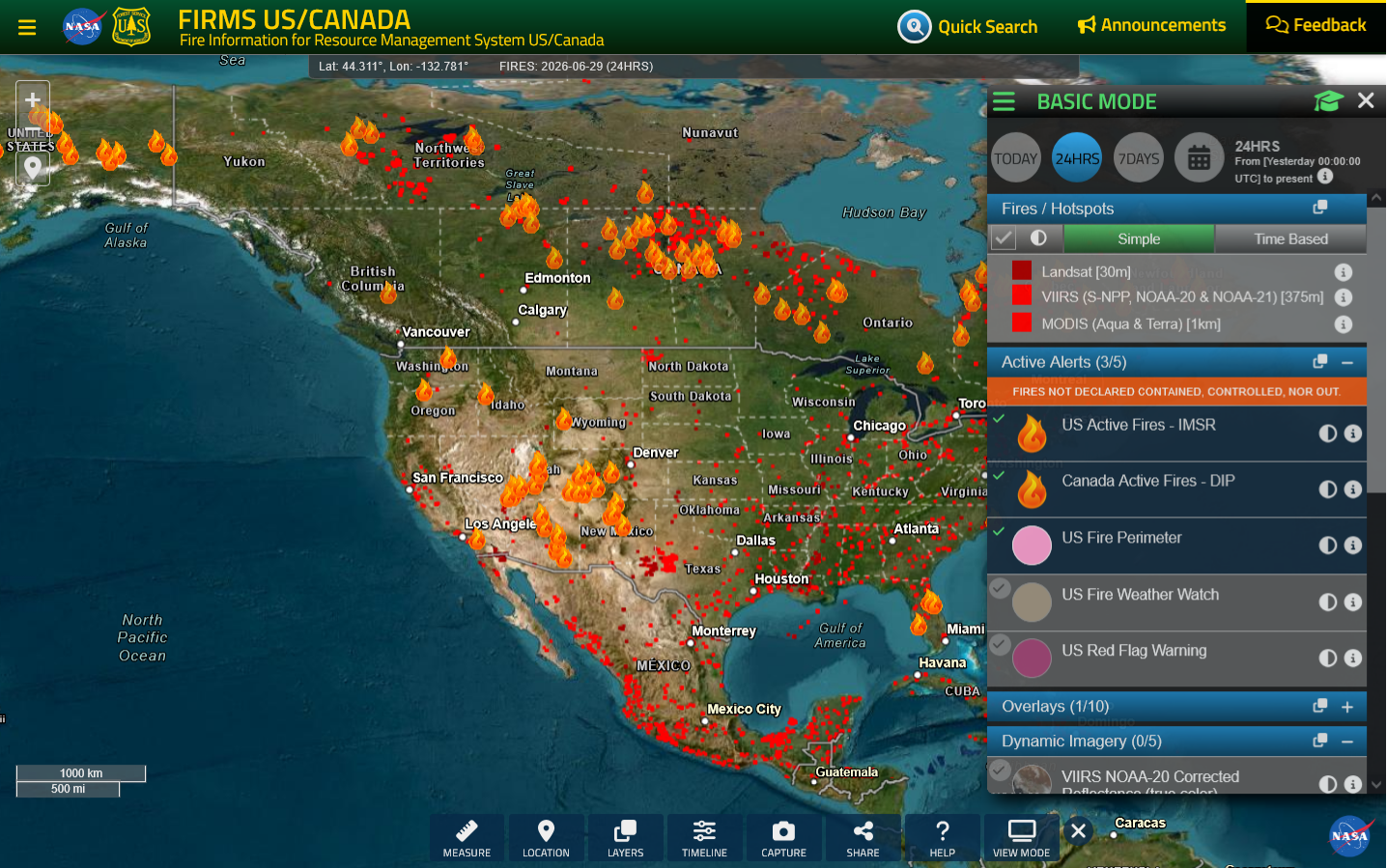Toggle the Fires / Hotspots layer checkbox
1387x868 pixels.
pyautogui.click(x=1004, y=238)
